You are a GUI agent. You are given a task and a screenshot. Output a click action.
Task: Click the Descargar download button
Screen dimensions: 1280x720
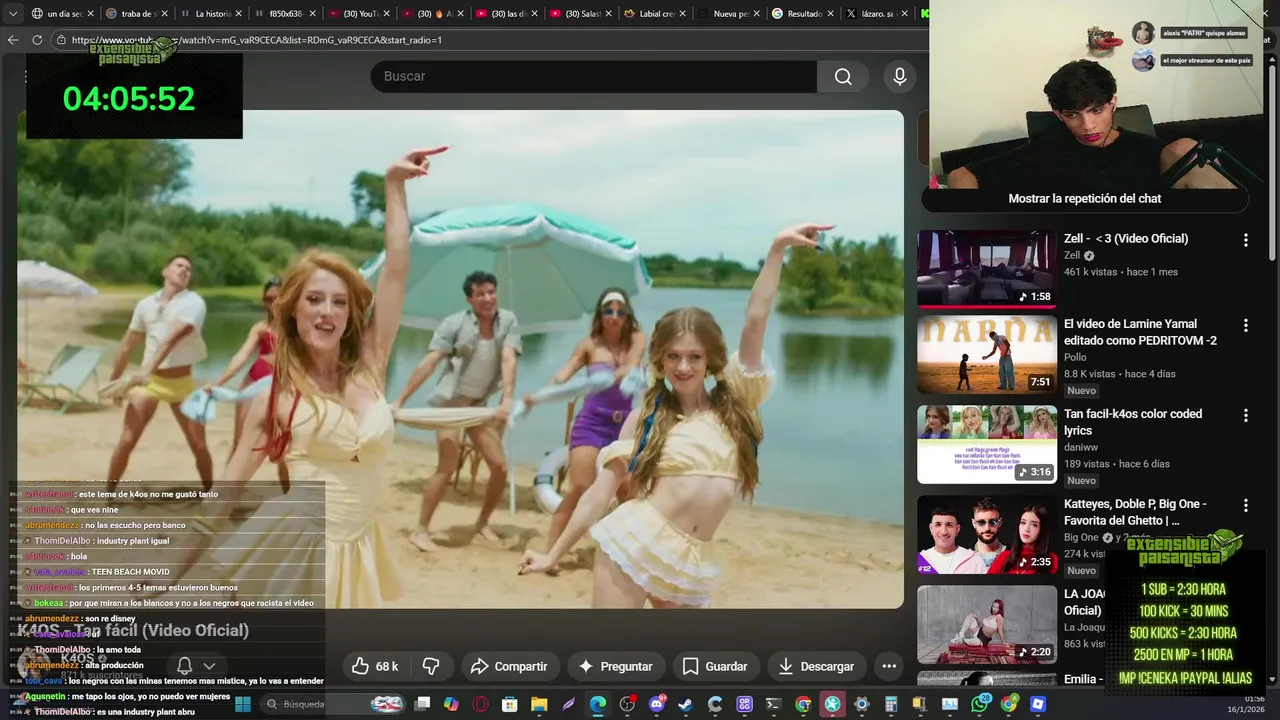(x=816, y=666)
